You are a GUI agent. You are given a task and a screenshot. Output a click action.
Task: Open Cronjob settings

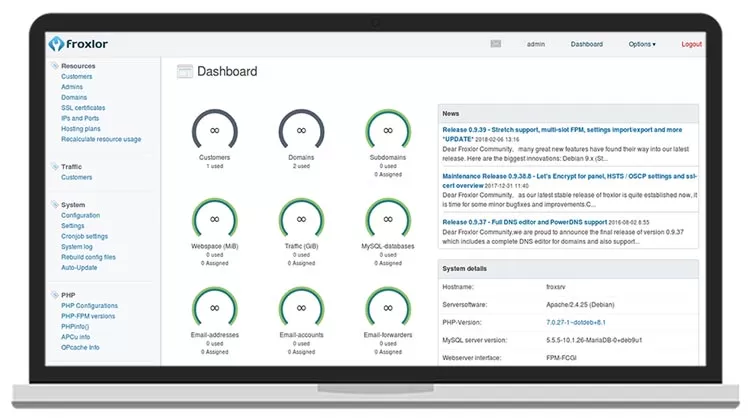[84, 236]
